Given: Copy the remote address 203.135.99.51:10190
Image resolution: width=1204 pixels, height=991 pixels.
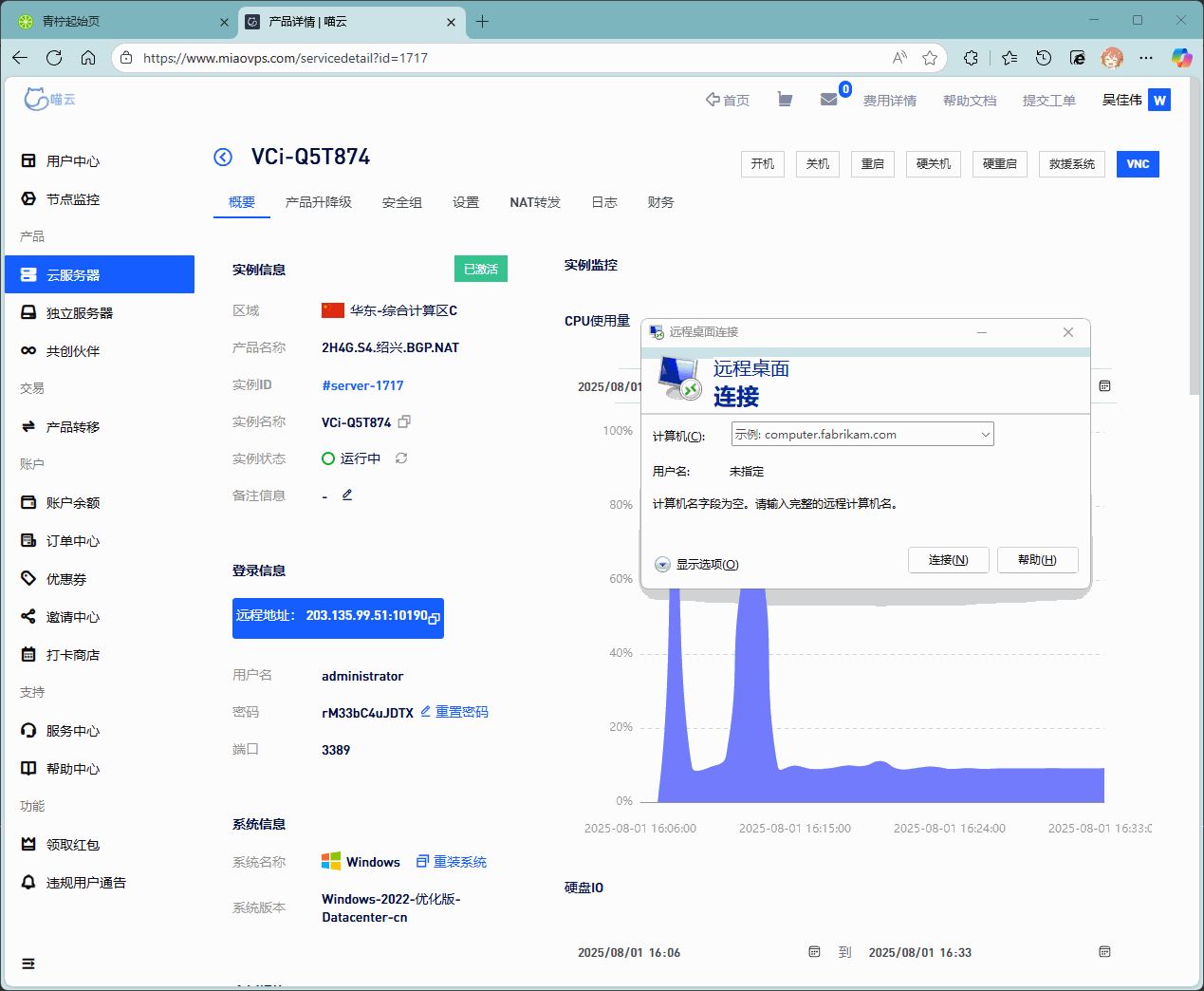Looking at the screenshot, I should click(434, 618).
